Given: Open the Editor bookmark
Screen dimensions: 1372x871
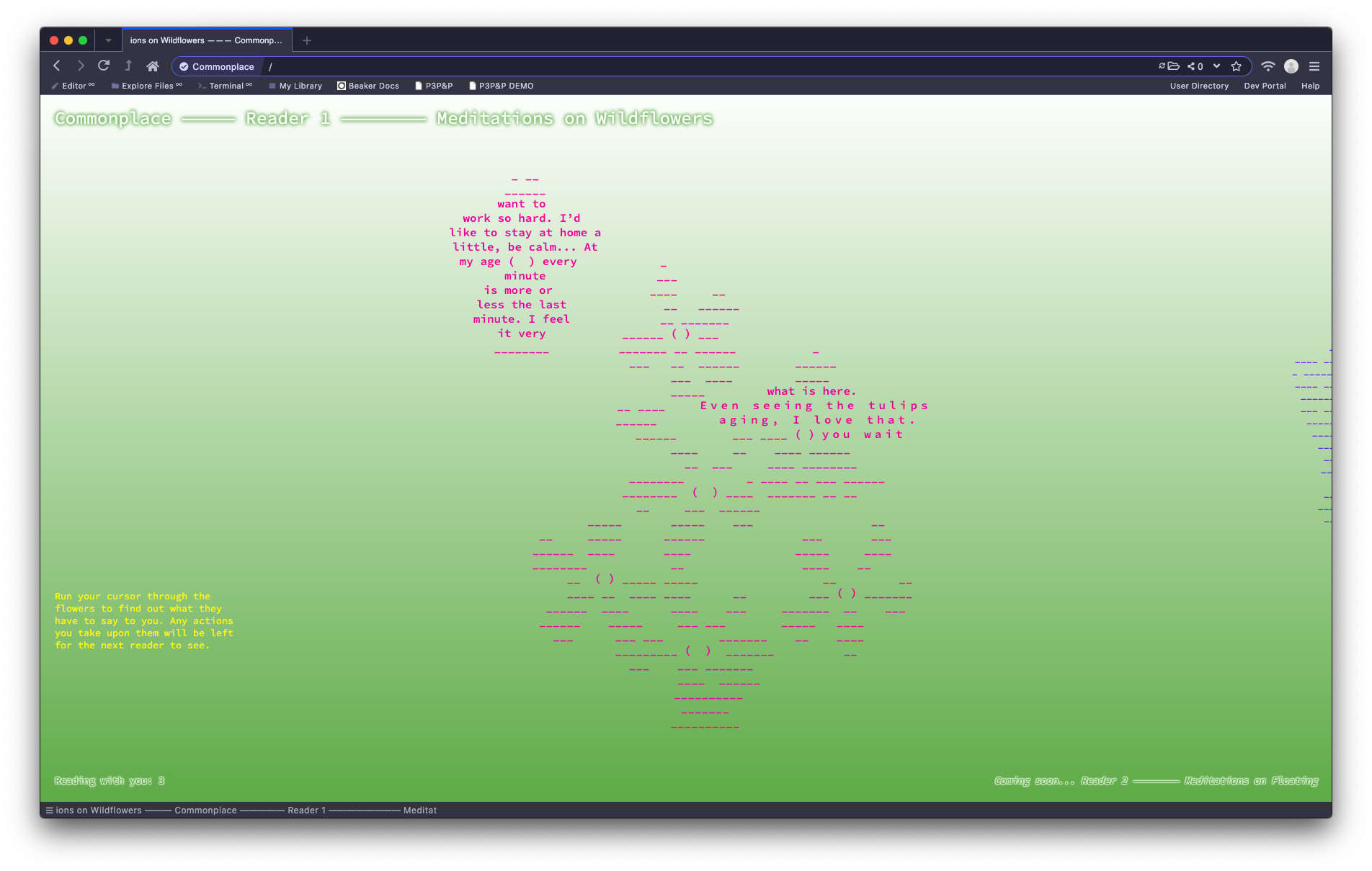Looking at the screenshot, I should click(73, 86).
